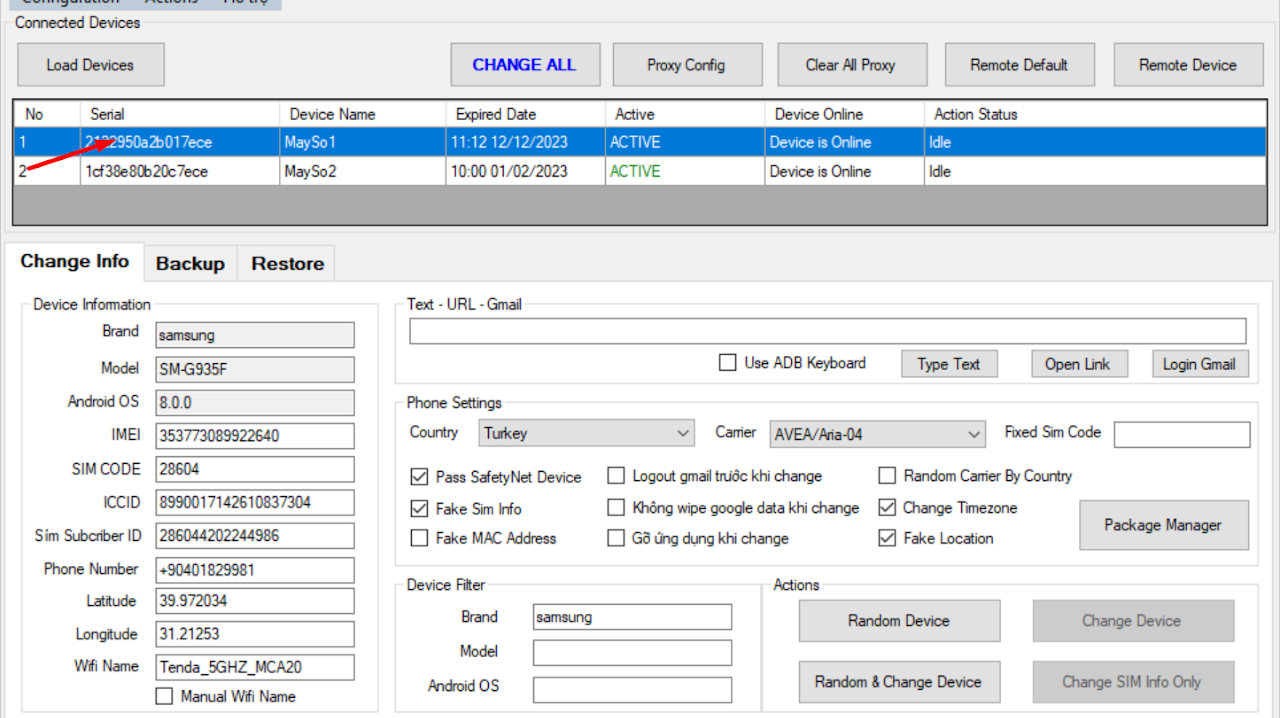
Task: Open the Proxy Config settings
Action: pos(686,65)
